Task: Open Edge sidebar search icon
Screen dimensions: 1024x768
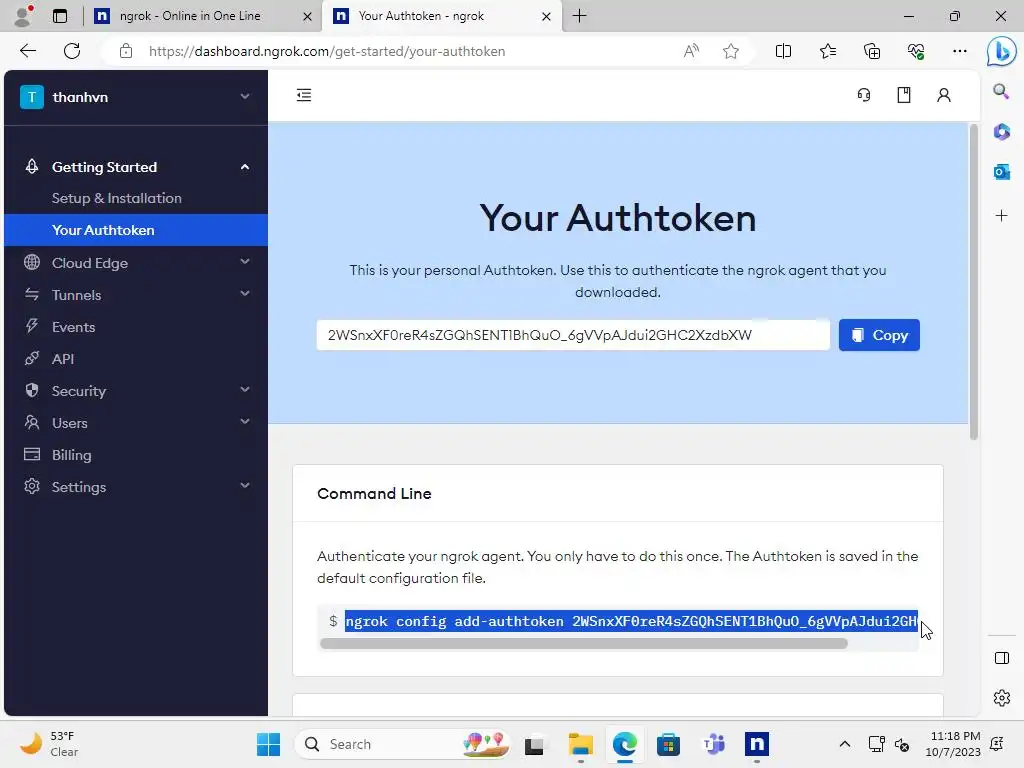Action: pyautogui.click(x=1001, y=91)
